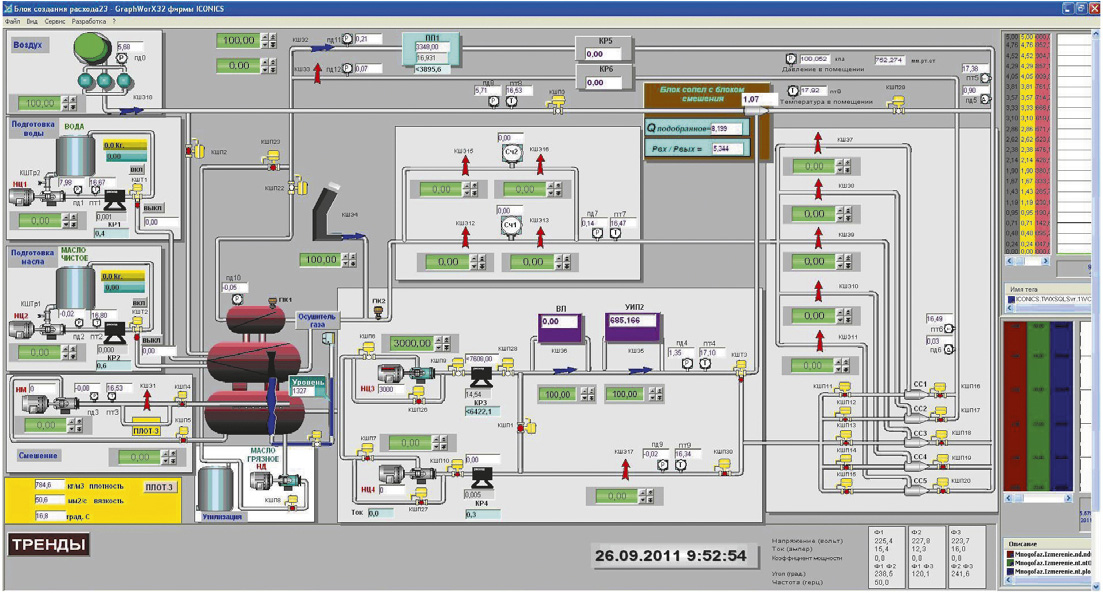The image size is (1103, 593).
Task: Open the КР1 black regulator valve
Action: point(113,200)
